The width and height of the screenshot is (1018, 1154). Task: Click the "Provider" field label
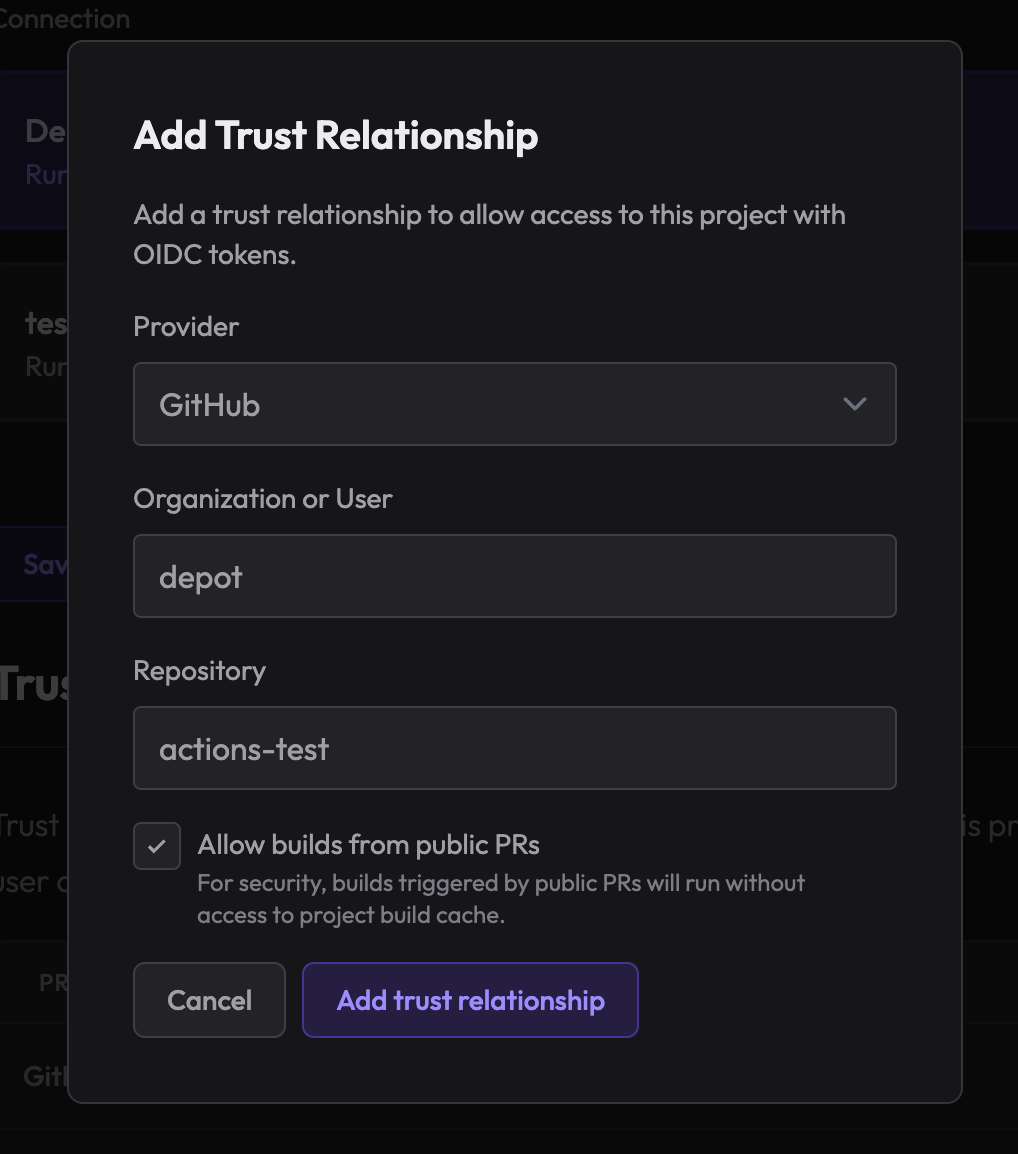(185, 326)
